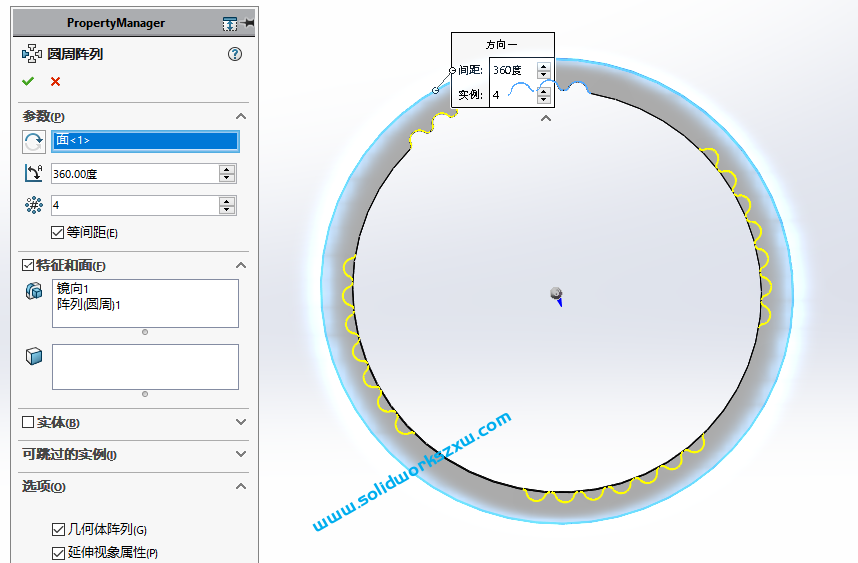Click the PropertyManager split panel icon
This screenshot has height=563, width=858.
[230, 24]
